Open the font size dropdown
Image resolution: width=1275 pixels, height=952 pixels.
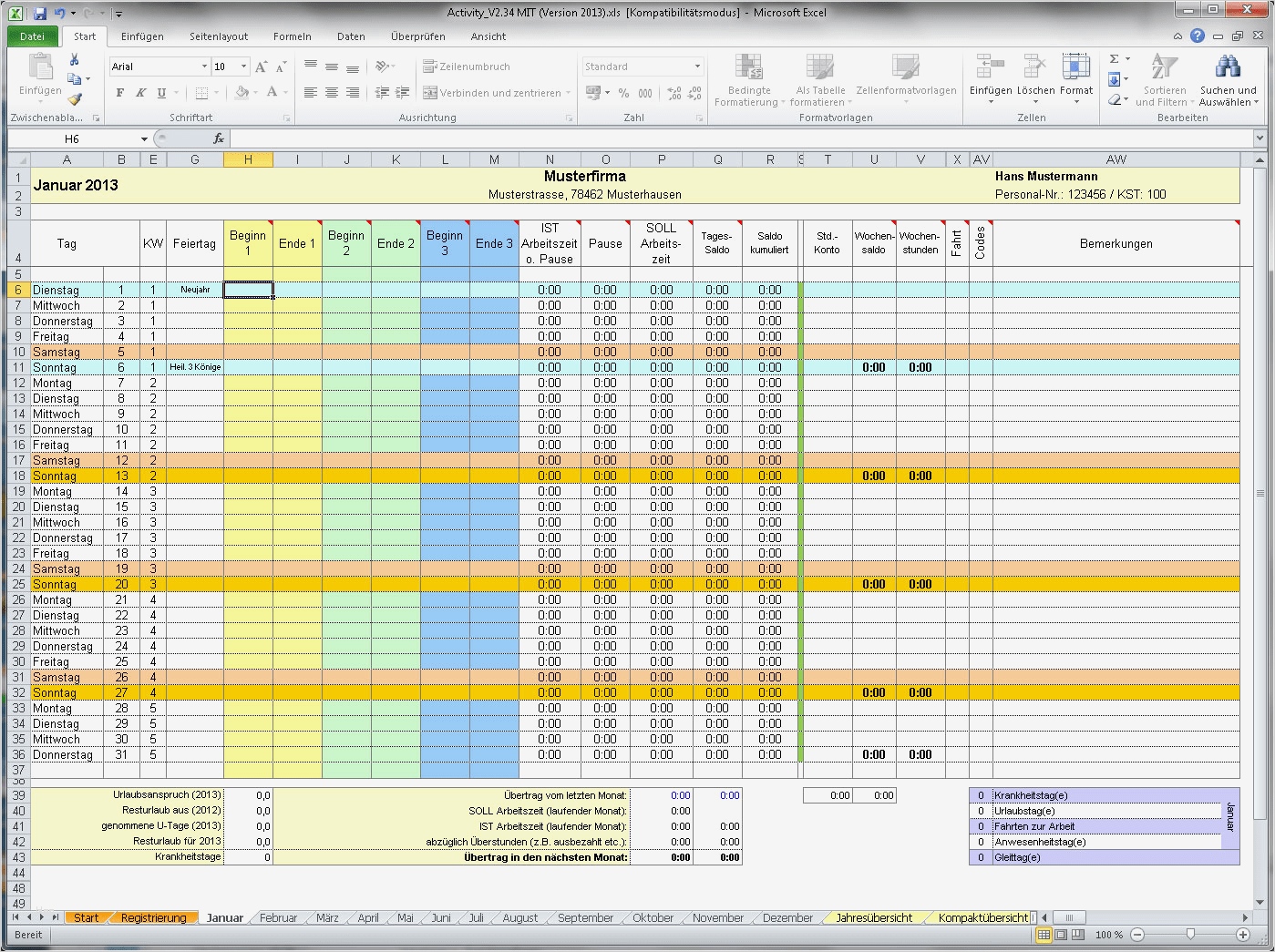click(242, 67)
